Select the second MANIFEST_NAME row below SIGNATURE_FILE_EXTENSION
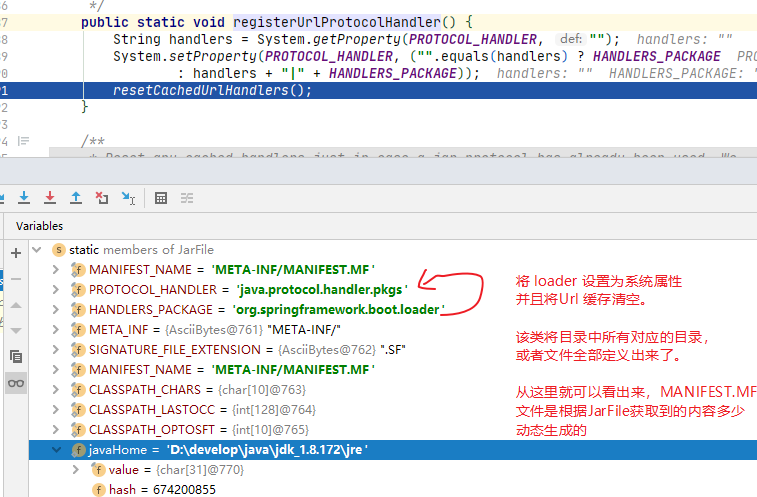This screenshot has width=757, height=497. pos(393,370)
